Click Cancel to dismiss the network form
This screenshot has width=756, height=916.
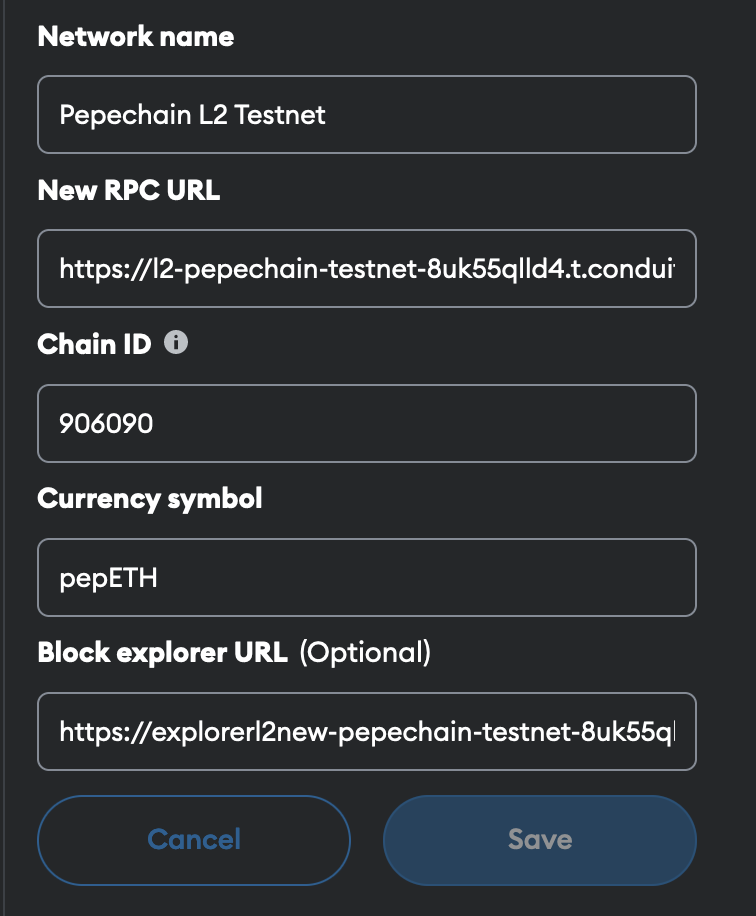(x=193, y=840)
